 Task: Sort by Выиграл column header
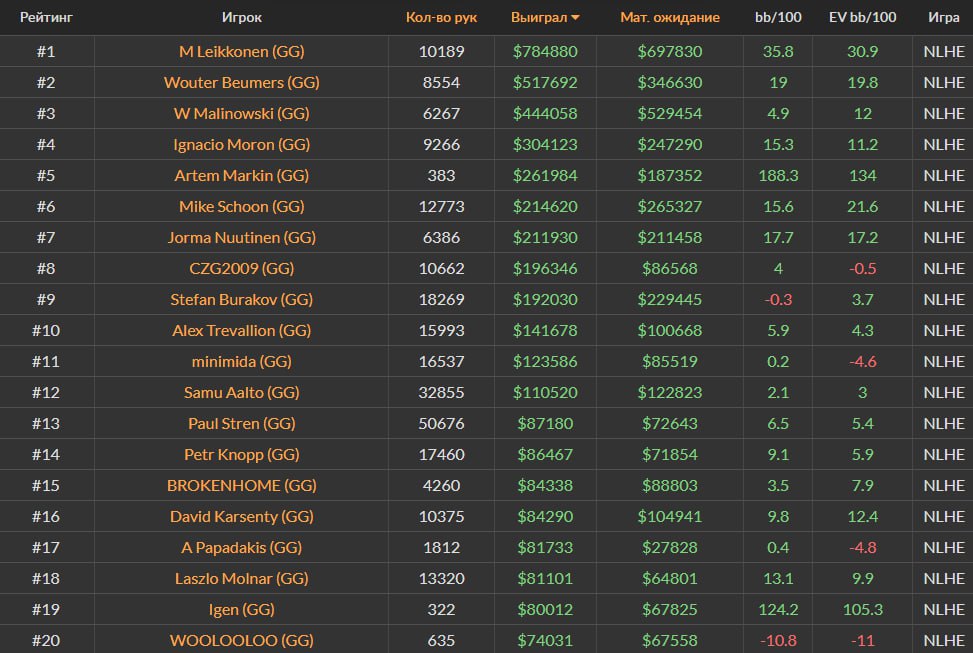(x=538, y=18)
